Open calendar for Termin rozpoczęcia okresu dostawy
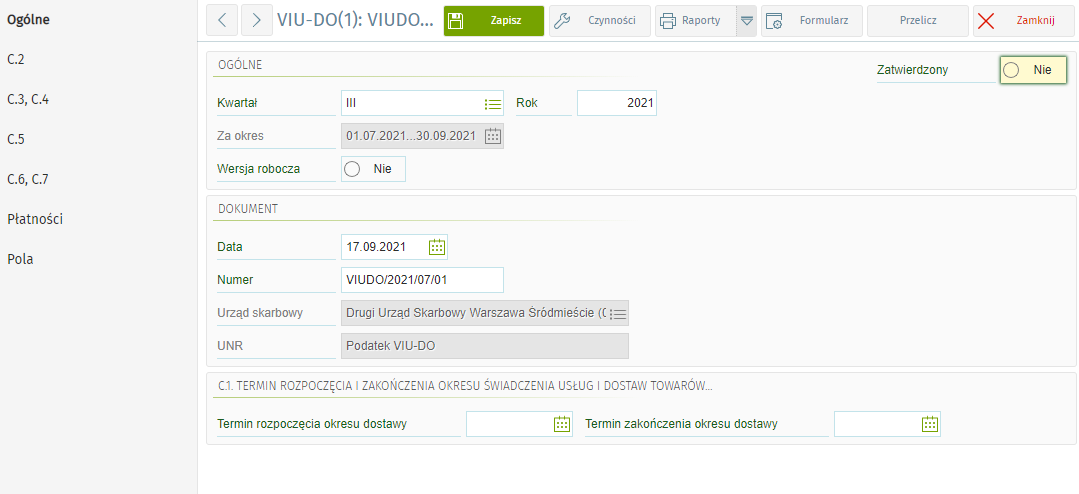The image size is (1079, 494). pyautogui.click(x=562, y=424)
